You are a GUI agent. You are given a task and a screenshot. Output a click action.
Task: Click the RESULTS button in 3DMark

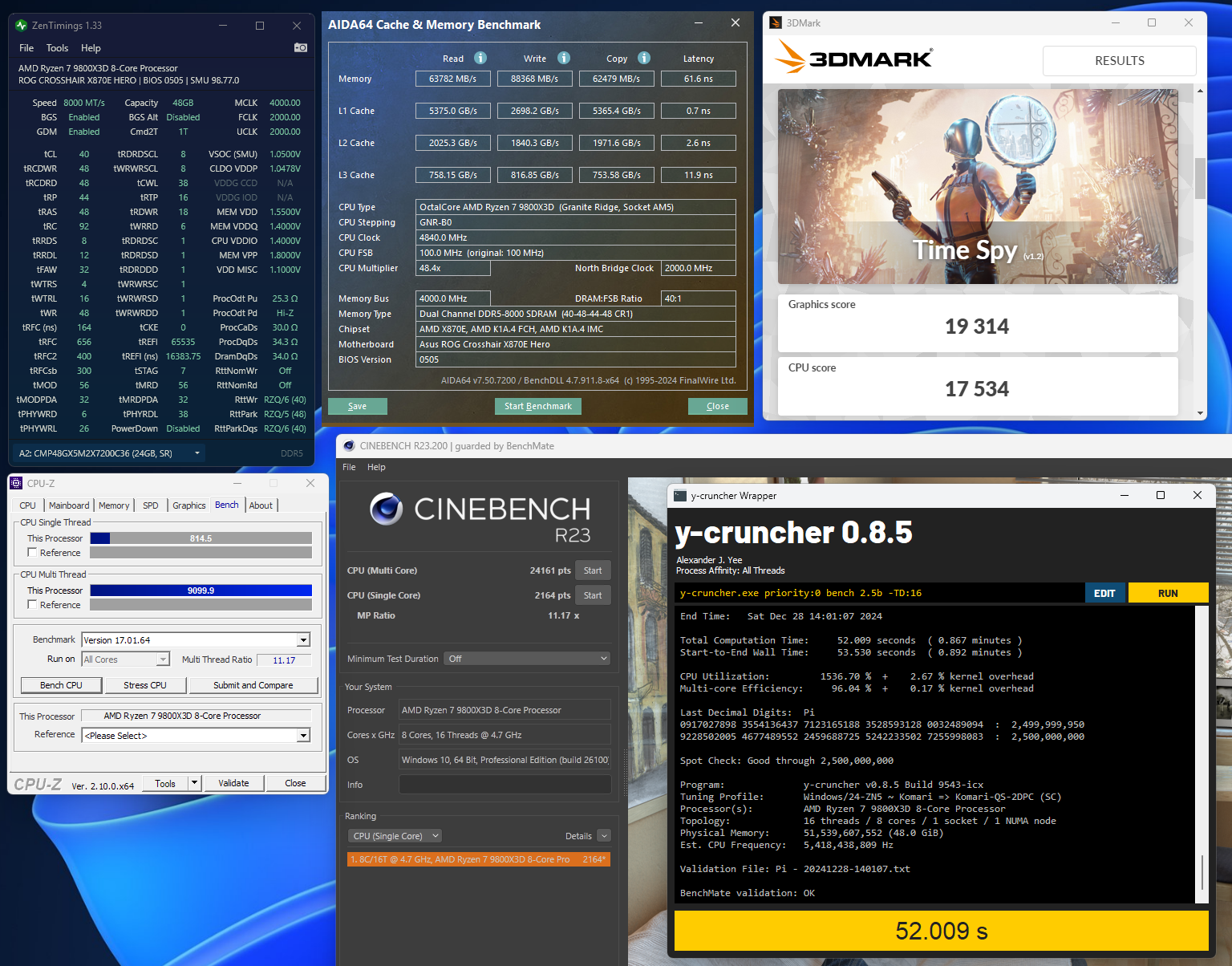[1120, 61]
